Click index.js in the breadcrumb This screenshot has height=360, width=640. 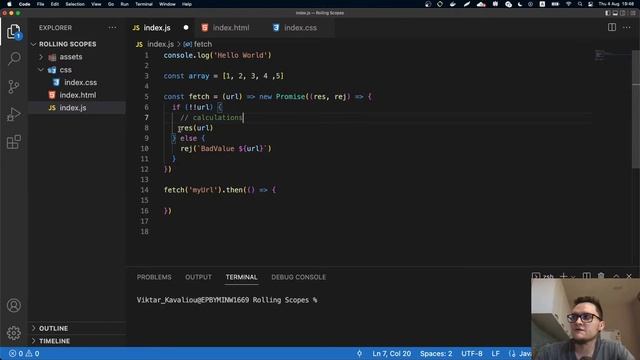coord(160,44)
